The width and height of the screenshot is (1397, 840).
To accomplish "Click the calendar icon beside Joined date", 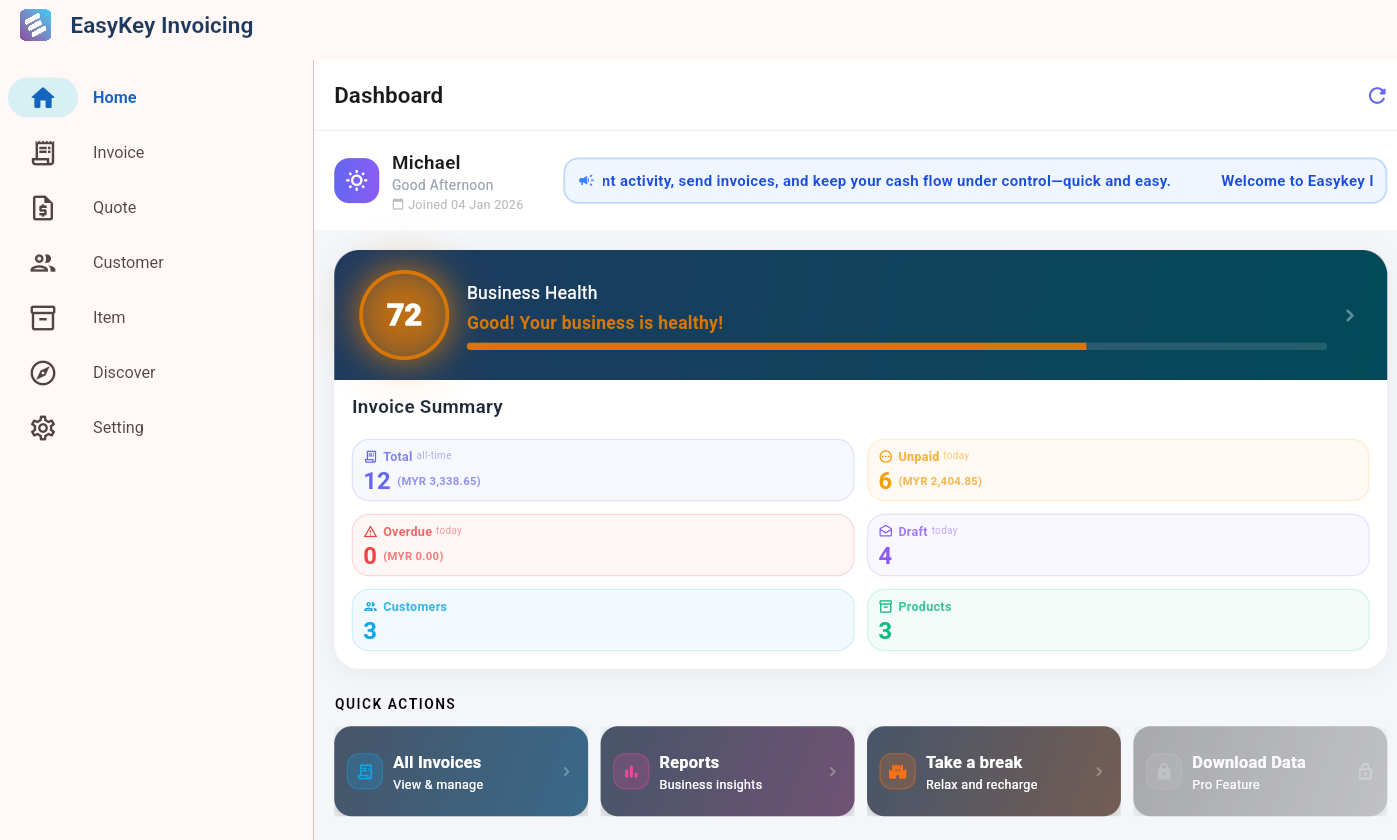I will [398, 204].
